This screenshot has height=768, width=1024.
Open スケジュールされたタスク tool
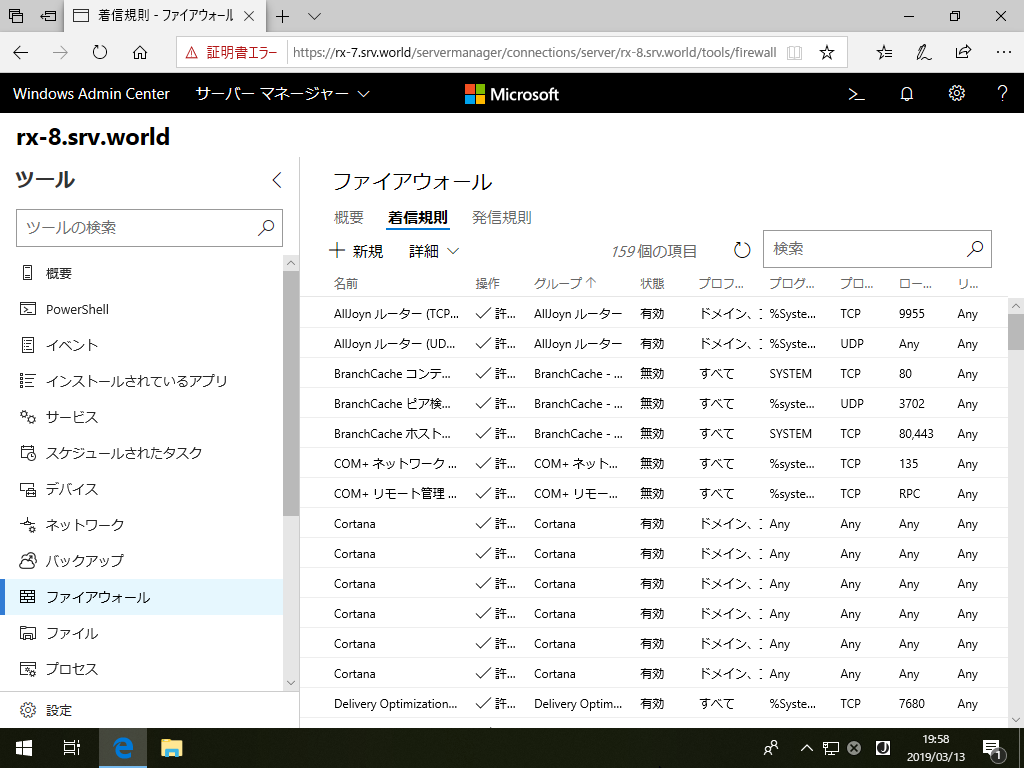coord(142,453)
